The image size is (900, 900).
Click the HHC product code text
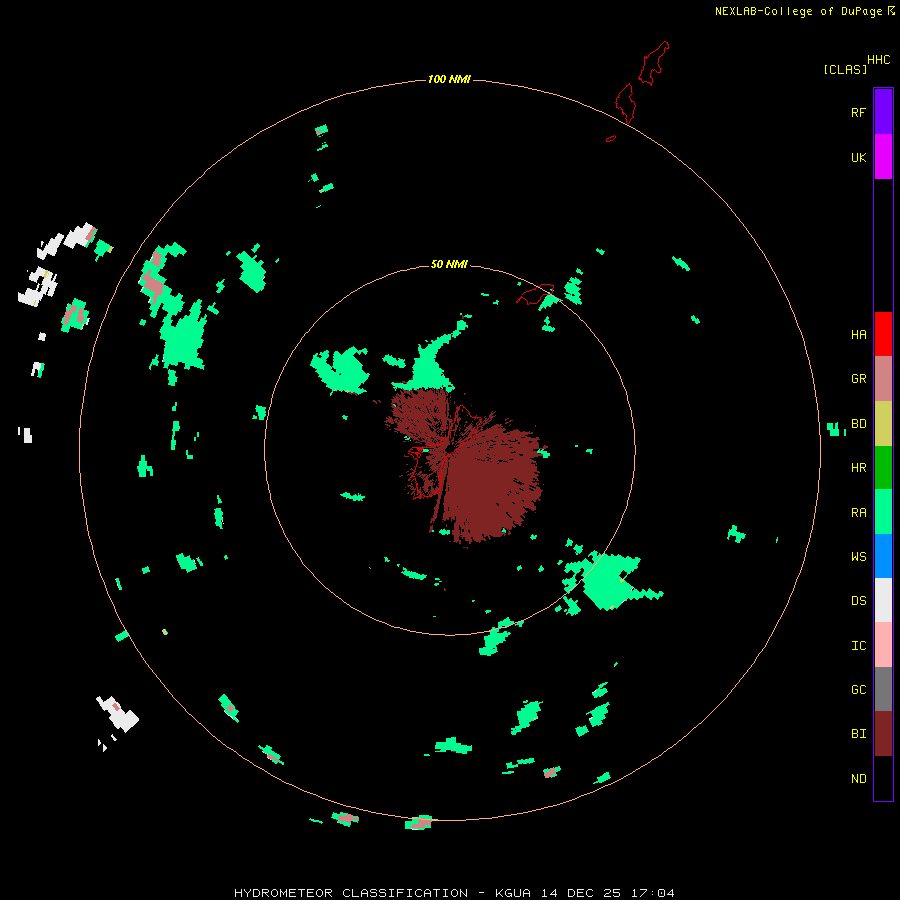tap(878, 60)
